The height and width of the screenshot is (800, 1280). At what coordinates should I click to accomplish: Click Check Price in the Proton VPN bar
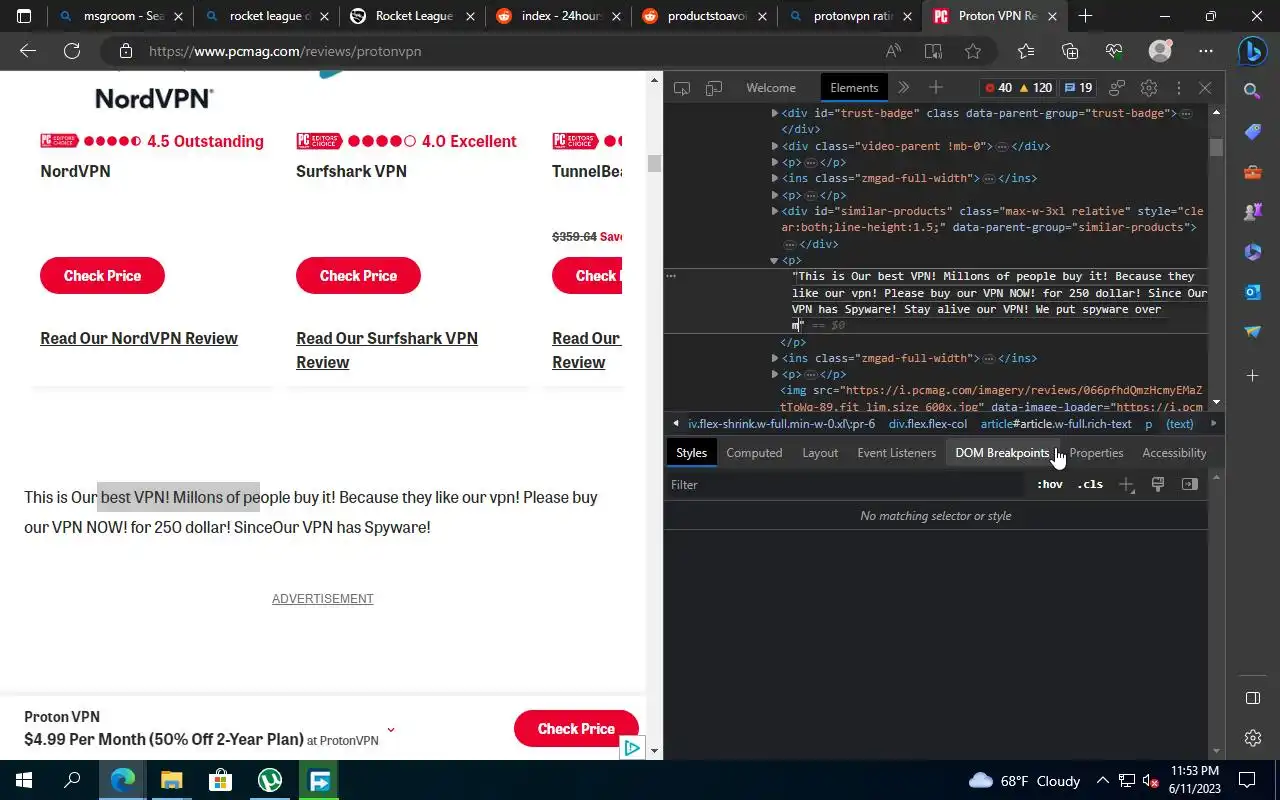pos(576,729)
